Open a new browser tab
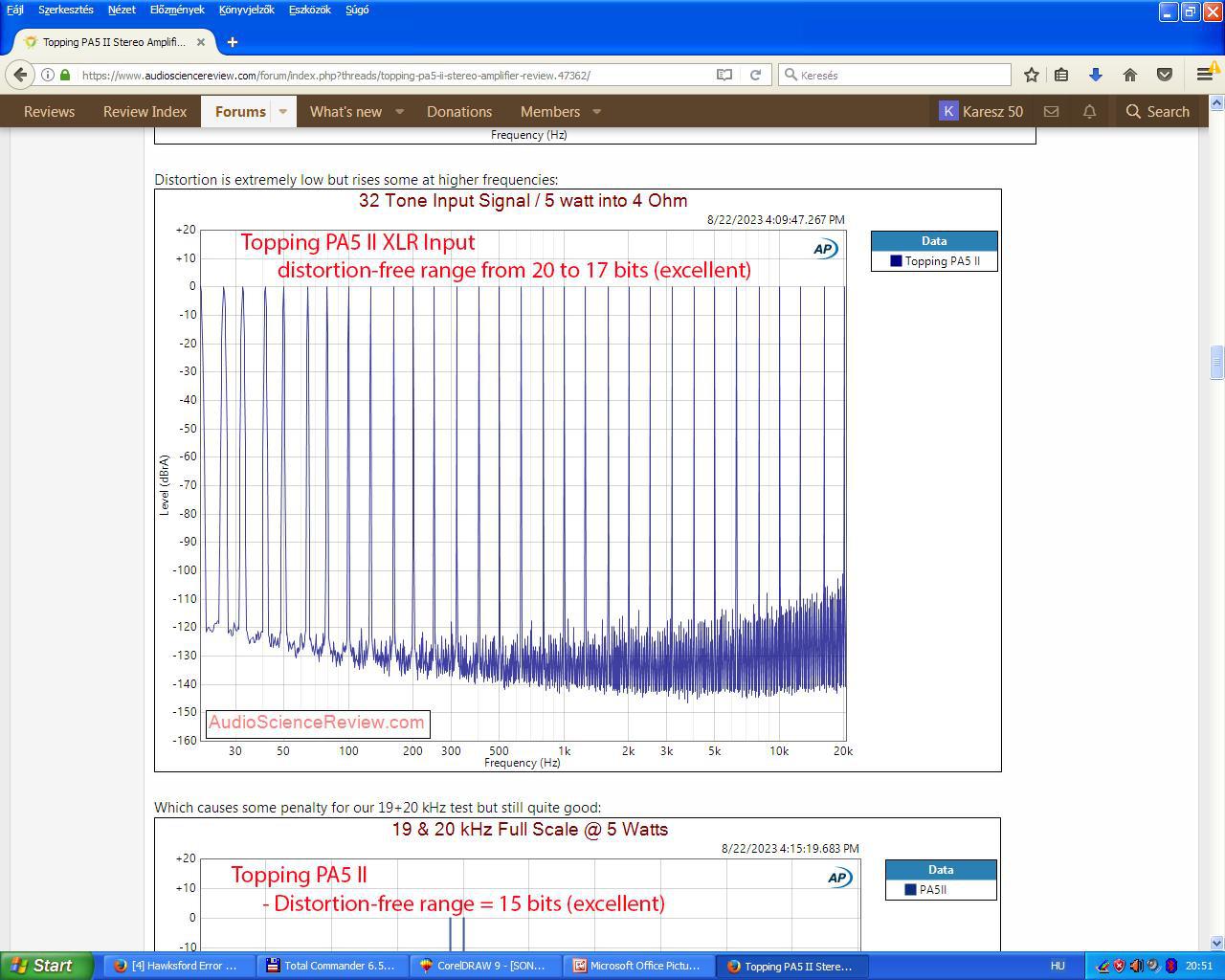The image size is (1225, 980). (x=233, y=42)
